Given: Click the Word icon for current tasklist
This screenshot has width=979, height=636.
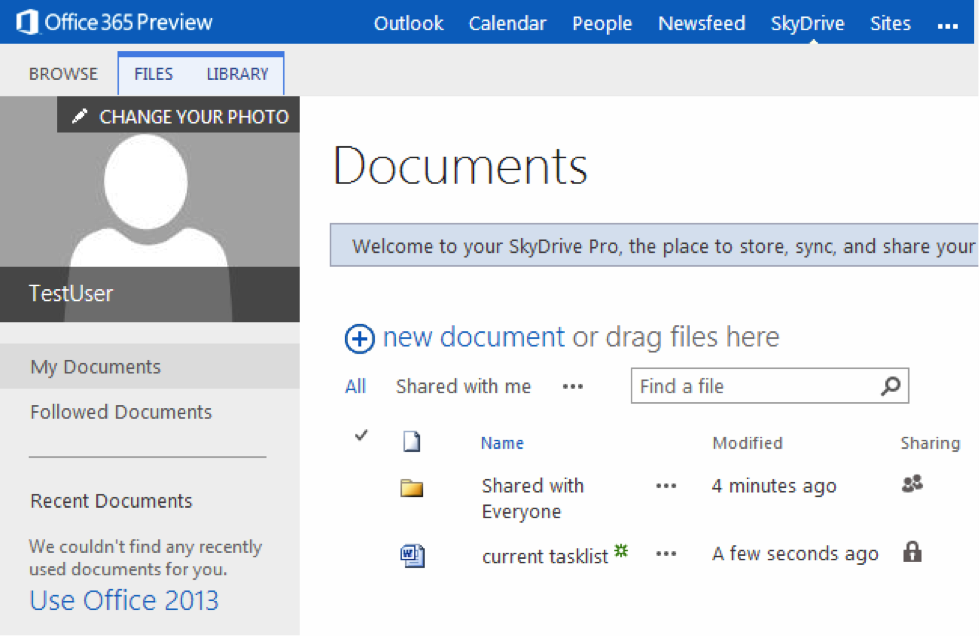Looking at the screenshot, I should tap(412, 555).
